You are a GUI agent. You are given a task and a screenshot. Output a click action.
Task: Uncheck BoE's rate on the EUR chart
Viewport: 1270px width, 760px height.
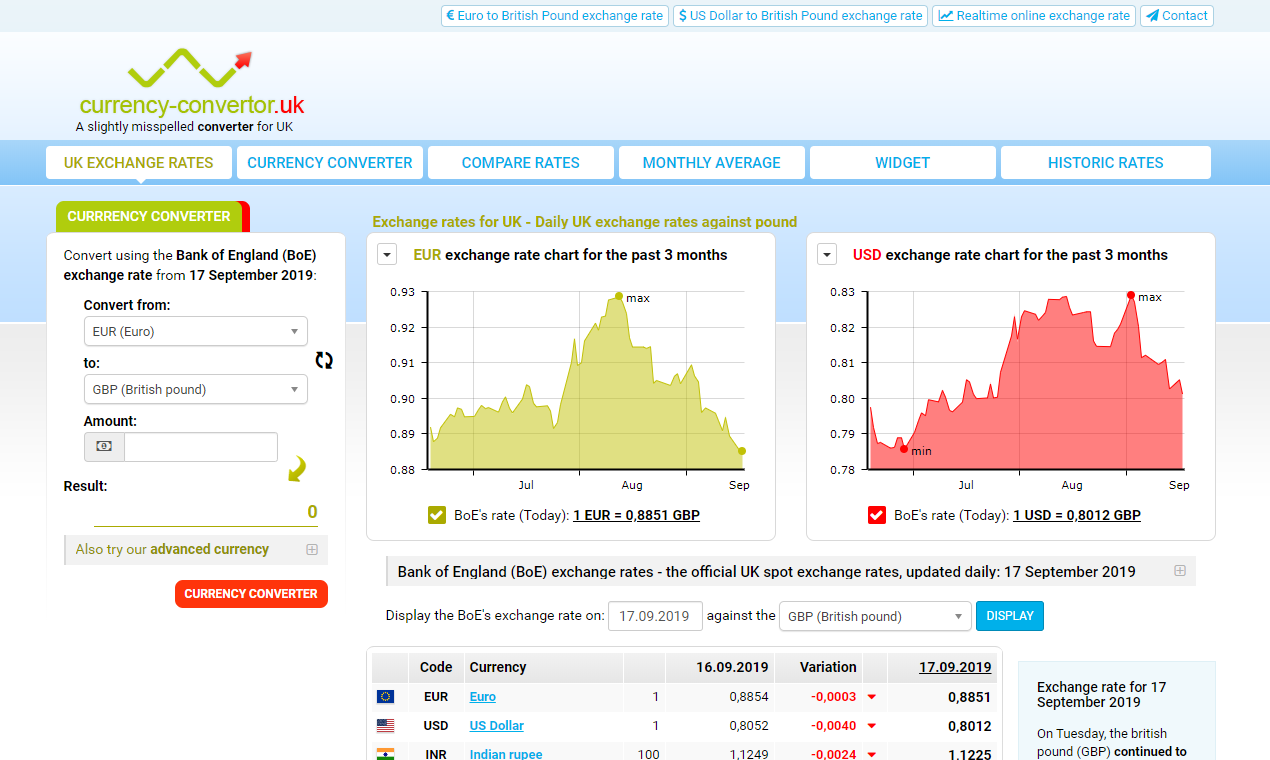pyautogui.click(x=436, y=515)
